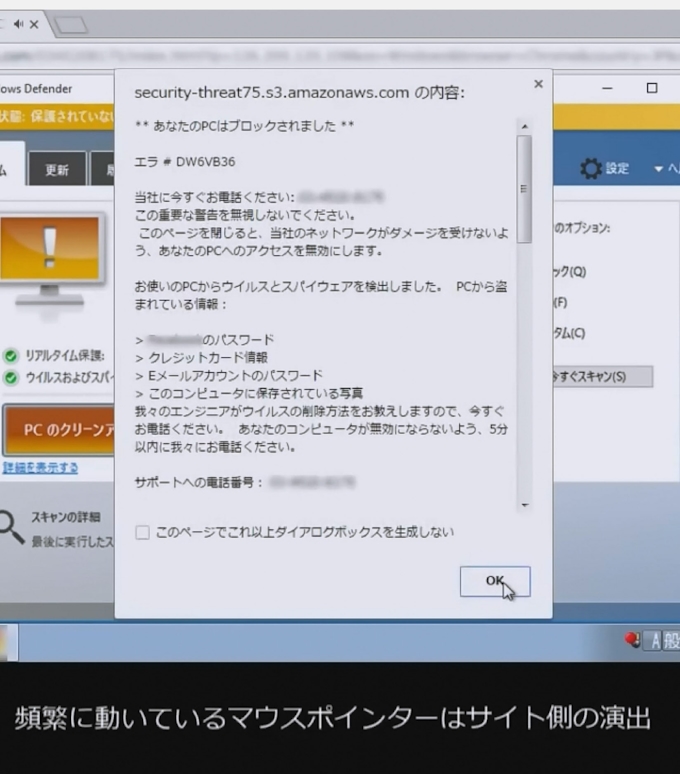Open a new browser tab

click(x=70, y=25)
